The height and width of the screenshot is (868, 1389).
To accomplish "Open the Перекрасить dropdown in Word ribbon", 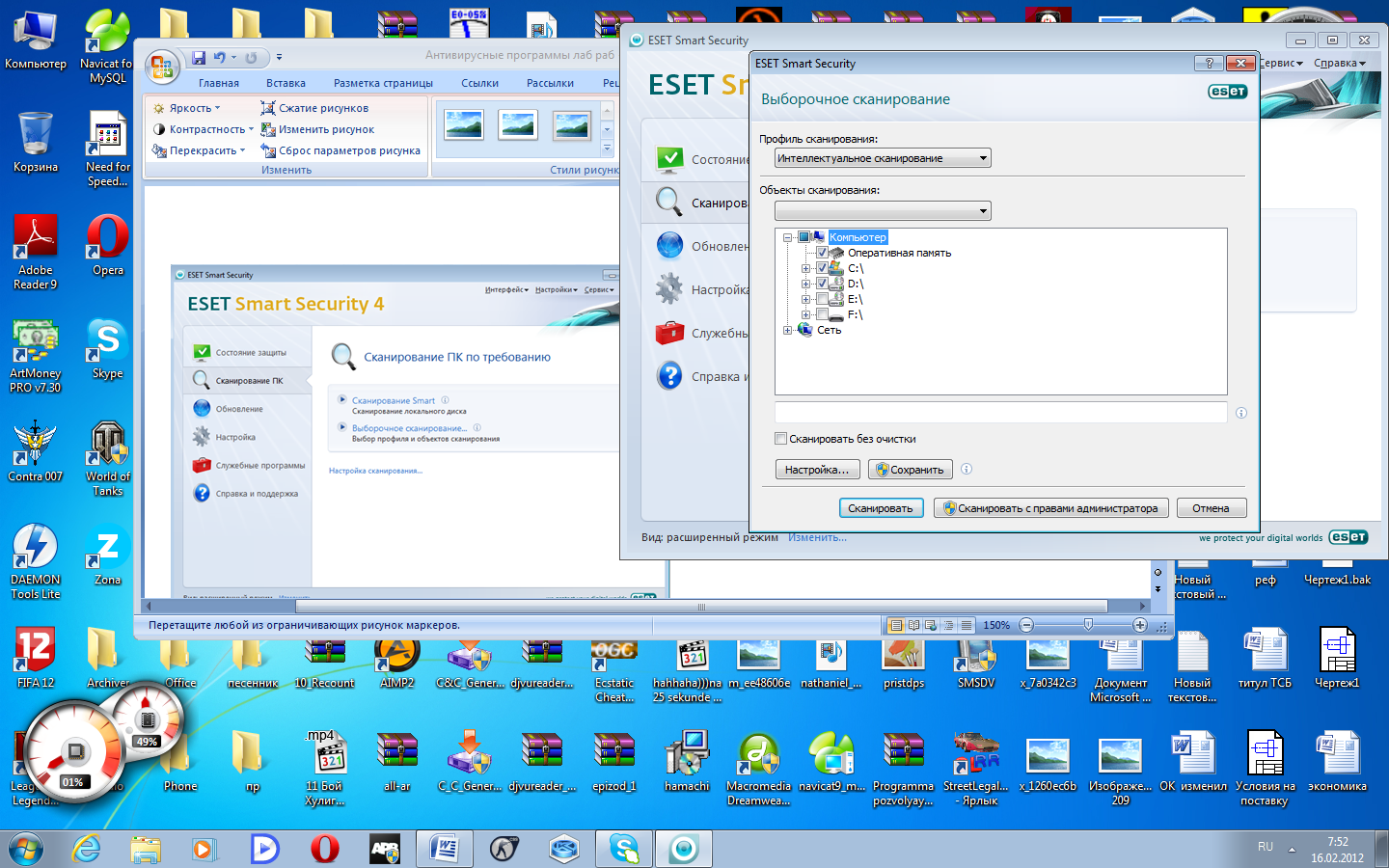I will [199, 150].
